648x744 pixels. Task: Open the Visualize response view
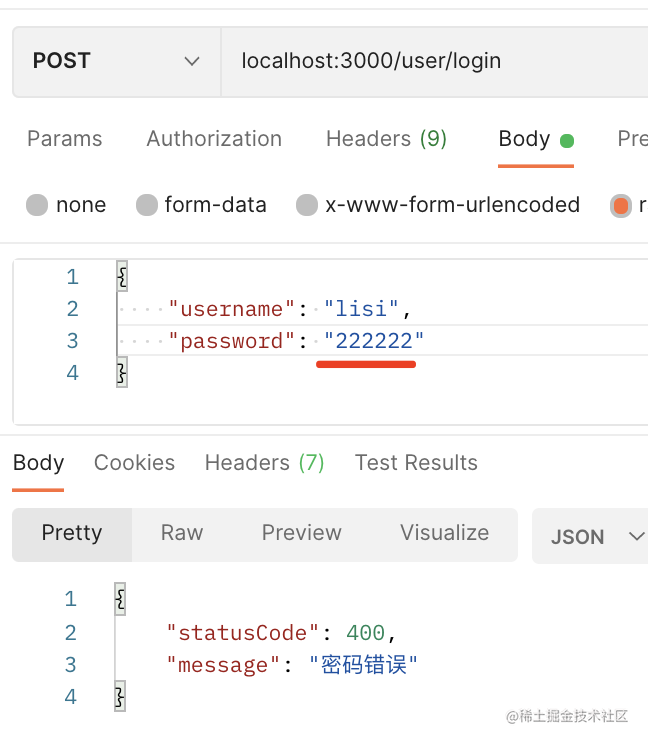point(444,533)
